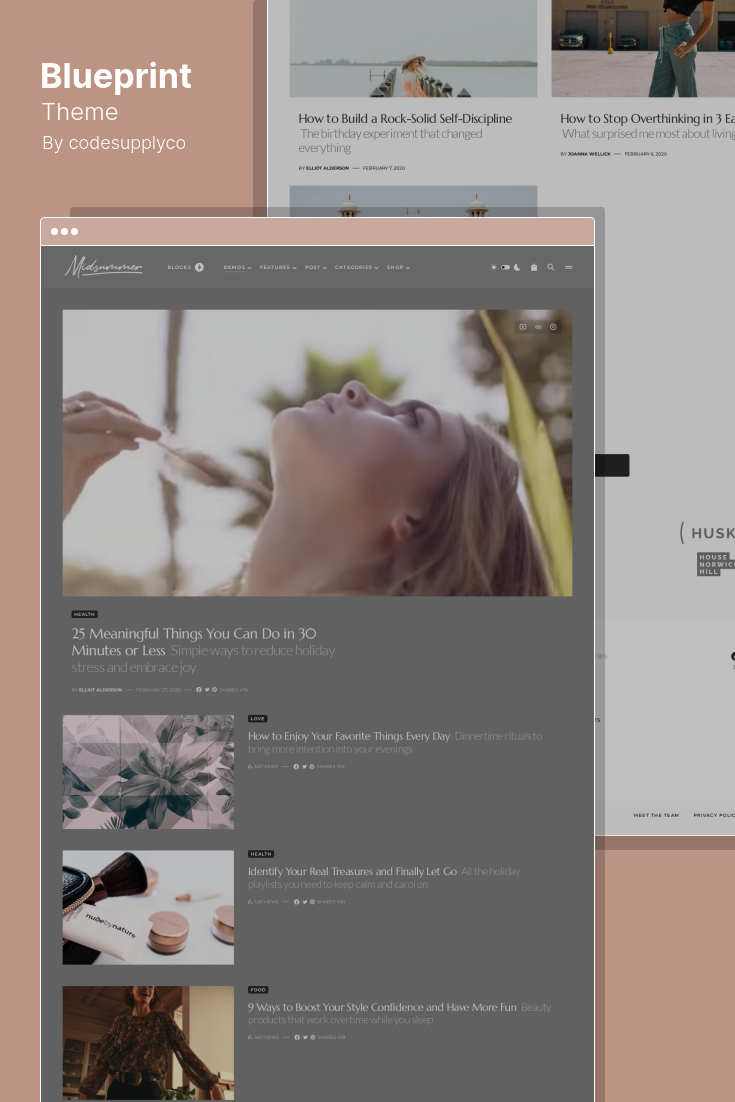The width and height of the screenshot is (735, 1102).
Task: Click Elliot Alderson byline in back window
Action: [x=327, y=169]
